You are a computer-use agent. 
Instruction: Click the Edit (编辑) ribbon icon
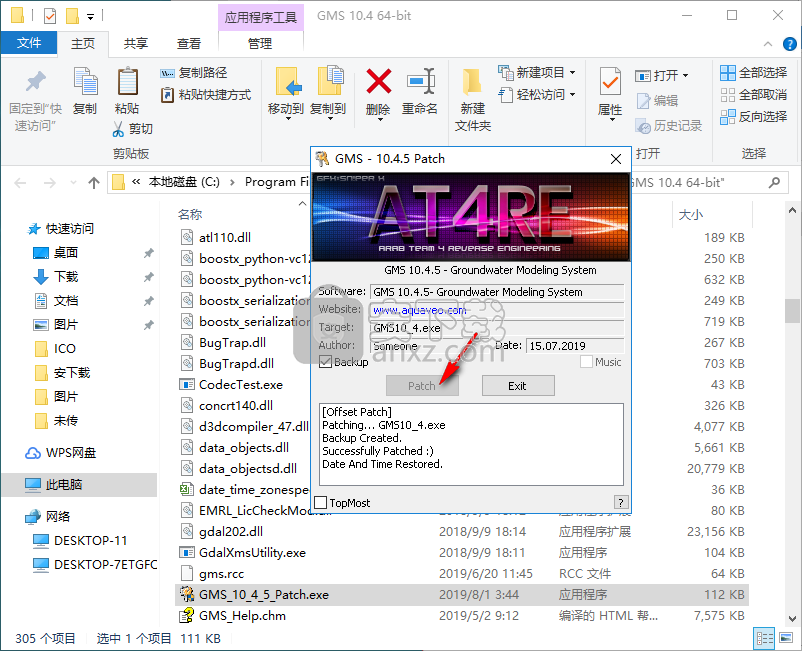coord(643,101)
